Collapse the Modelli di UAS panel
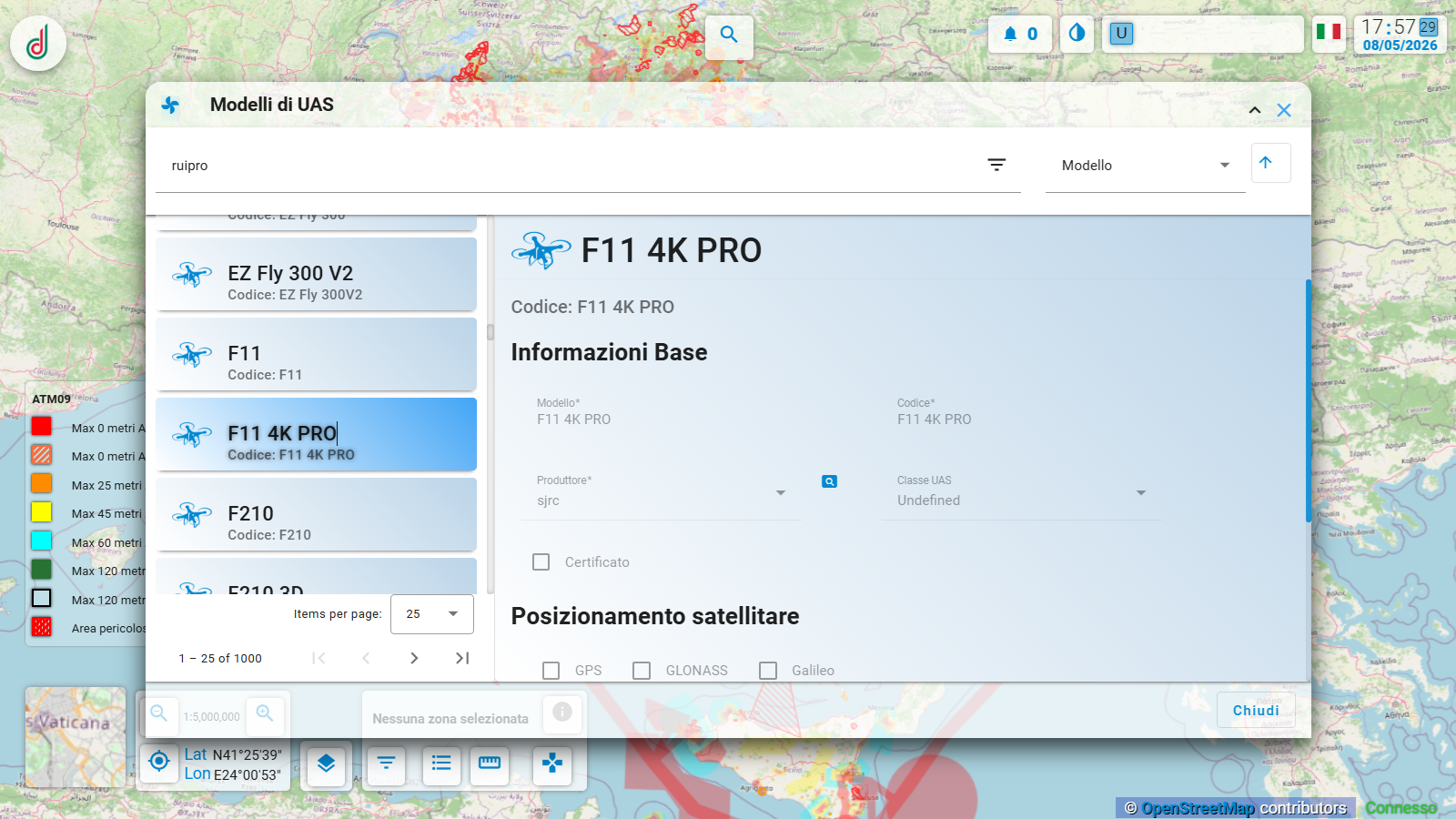 point(1255,110)
